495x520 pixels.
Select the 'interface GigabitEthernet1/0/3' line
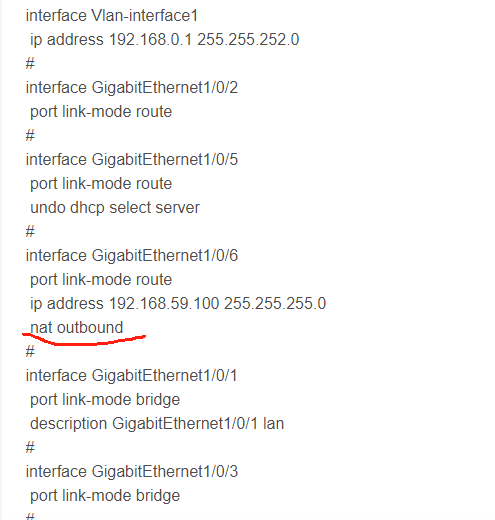point(132,472)
